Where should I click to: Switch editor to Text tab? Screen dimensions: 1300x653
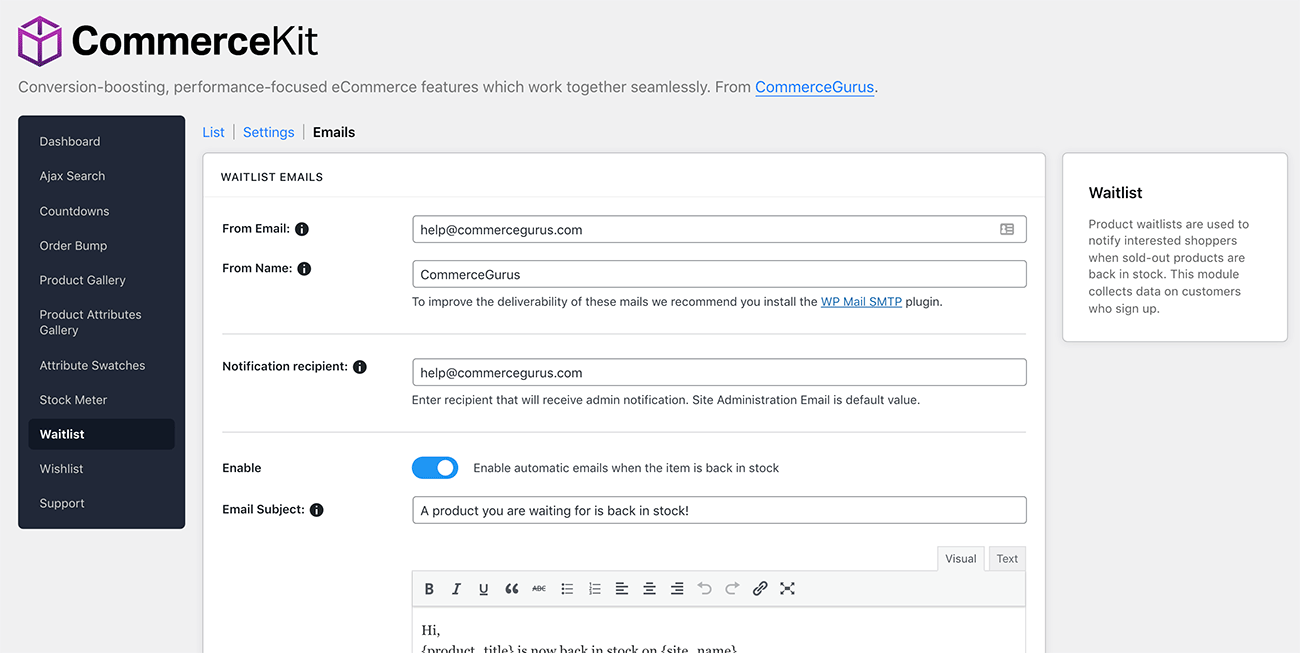[1007, 559]
